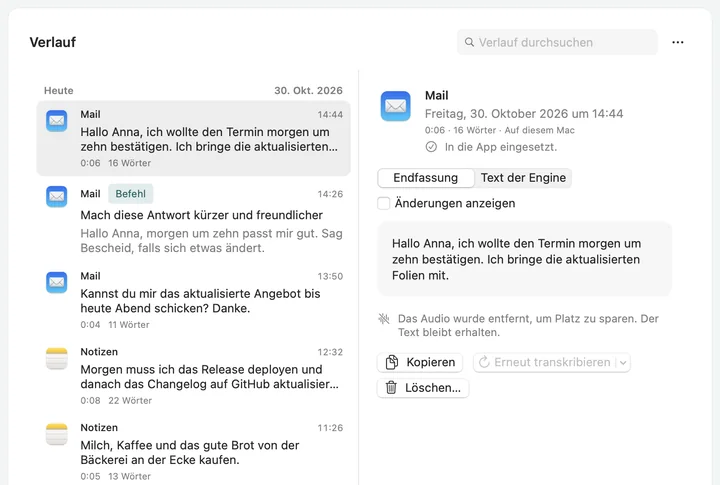This screenshot has width=720, height=485.
Task: Click the '0:05 13 Wörter' info line
Action: click(116, 476)
